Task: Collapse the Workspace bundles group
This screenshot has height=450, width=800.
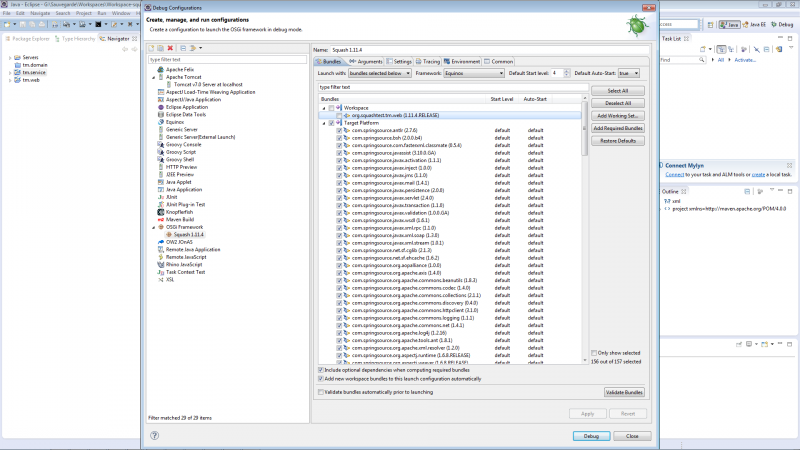Action: point(323,108)
